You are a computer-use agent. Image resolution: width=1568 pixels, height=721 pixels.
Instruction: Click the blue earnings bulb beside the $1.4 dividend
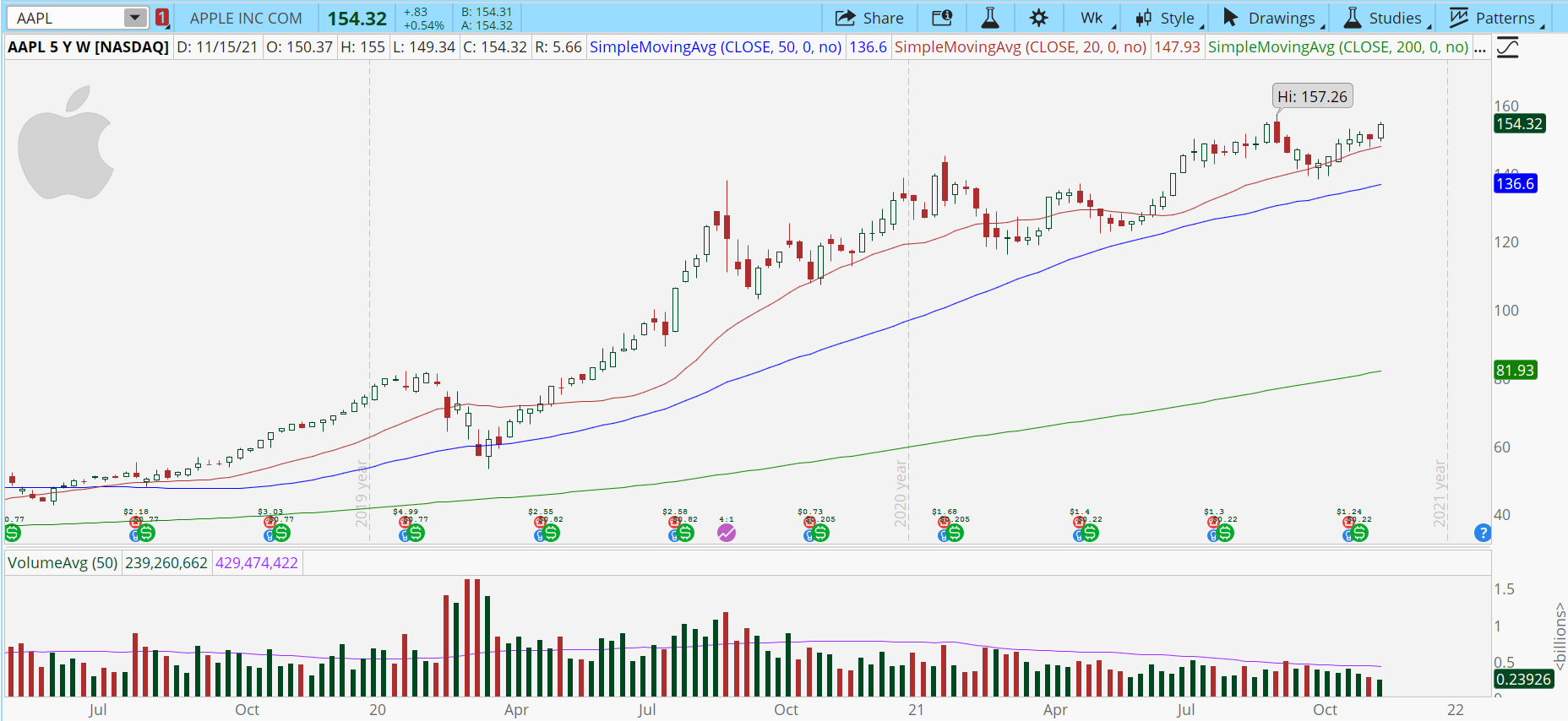(1079, 535)
